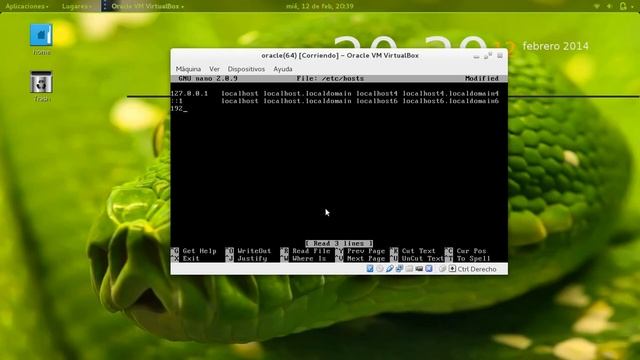
Task: Click 'localhost4.localdomain4' text
Action: click(451, 93)
